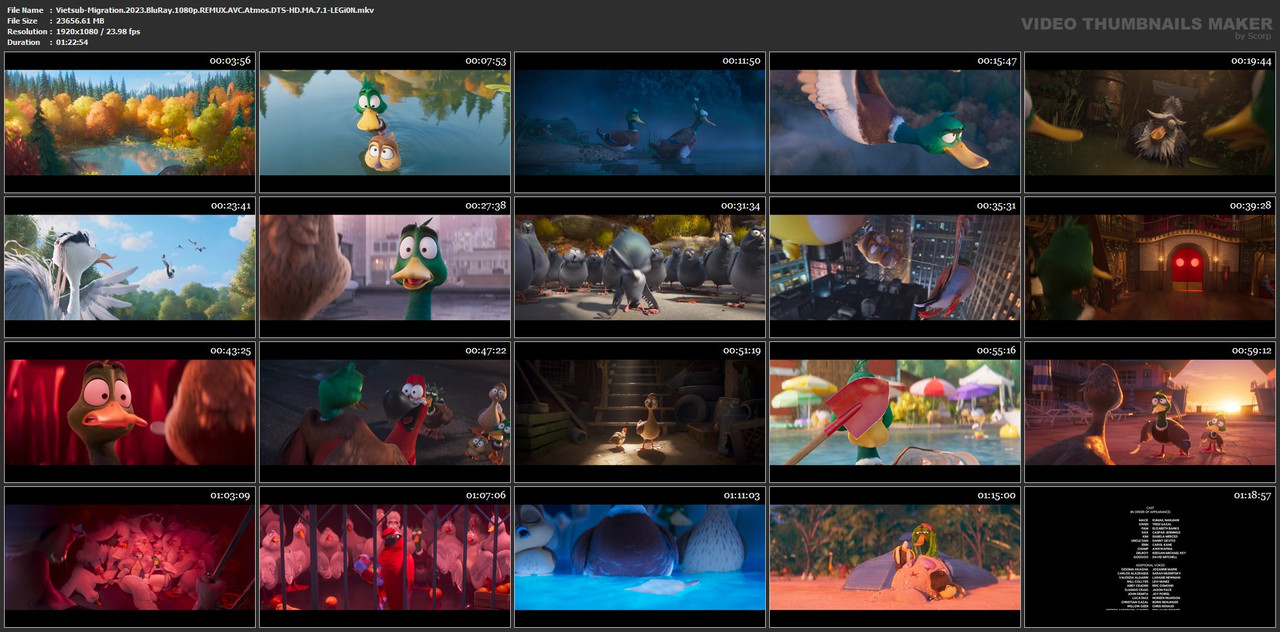Choose the thumbnail at 01:03:09

click(130, 557)
